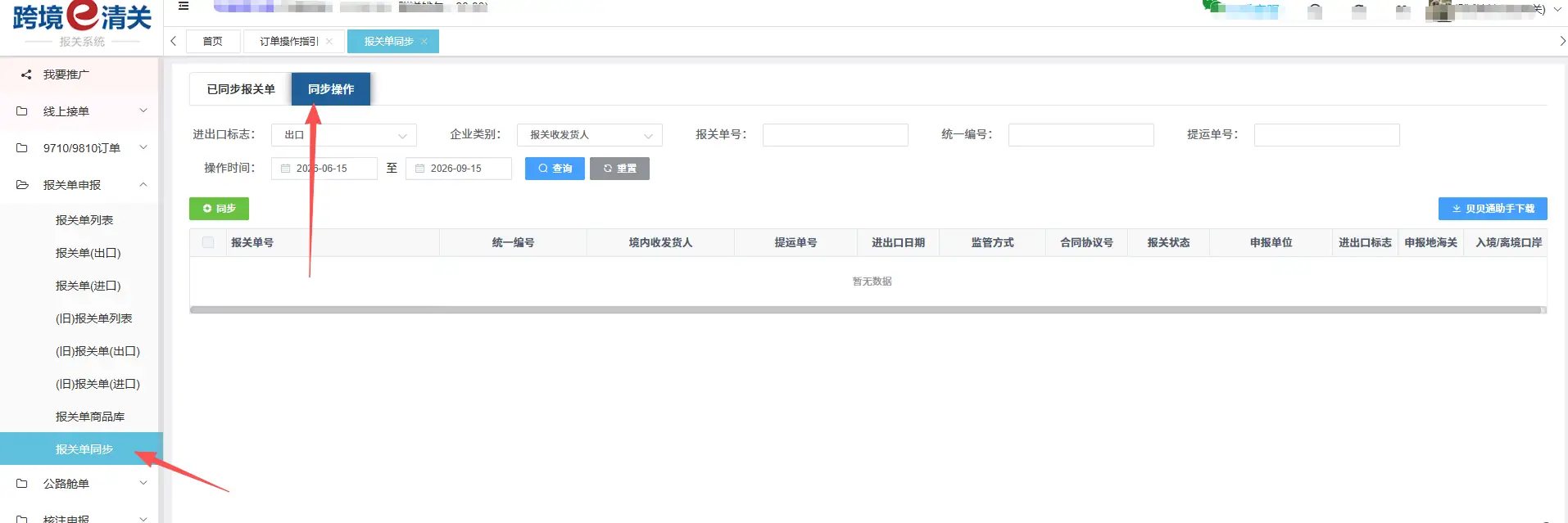The image size is (1568, 523).
Task: Click the left tab scroll arrow
Action: (173, 41)
